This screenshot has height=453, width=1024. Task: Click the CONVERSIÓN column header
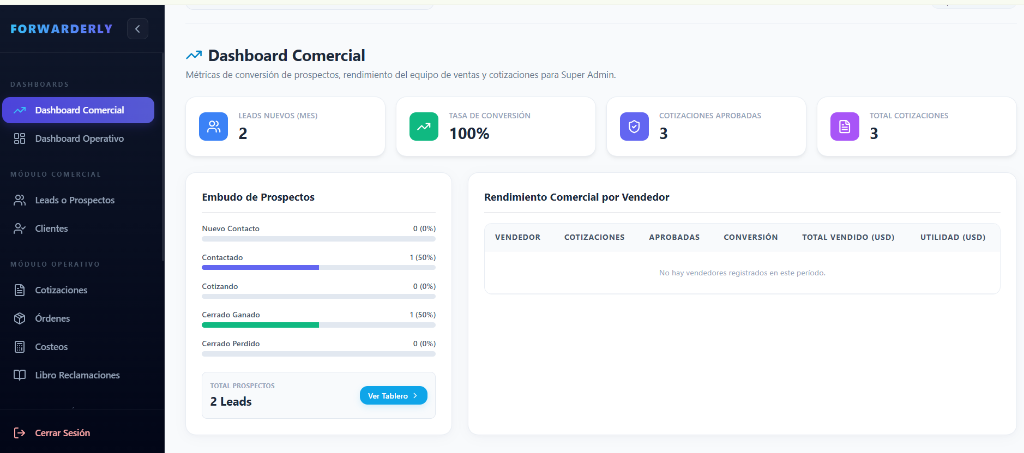pos(750,237)
